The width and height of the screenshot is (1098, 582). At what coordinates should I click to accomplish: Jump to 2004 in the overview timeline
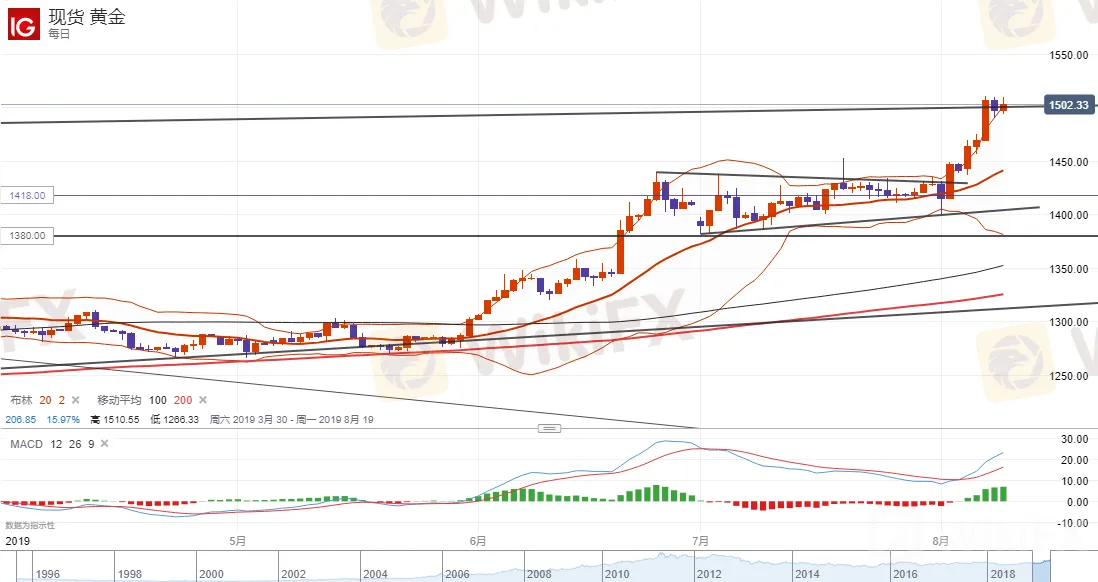pos(375,574)
